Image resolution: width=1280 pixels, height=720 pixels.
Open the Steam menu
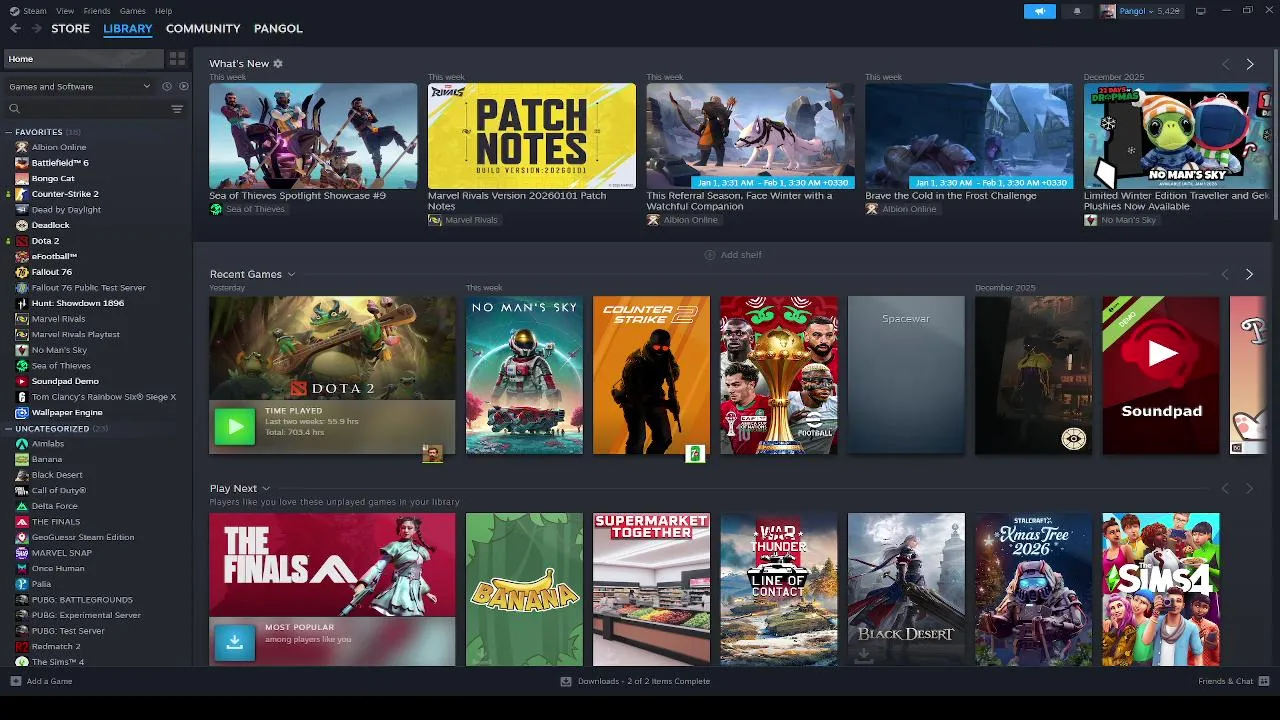coord(35,11)
